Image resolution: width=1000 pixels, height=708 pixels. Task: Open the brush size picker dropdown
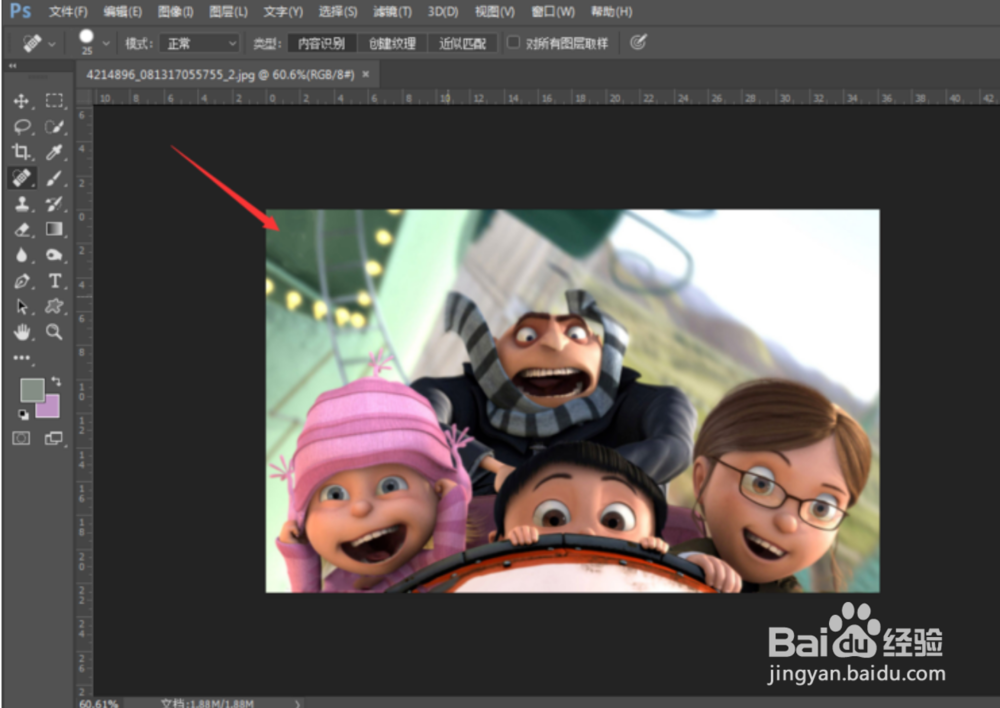106,43
